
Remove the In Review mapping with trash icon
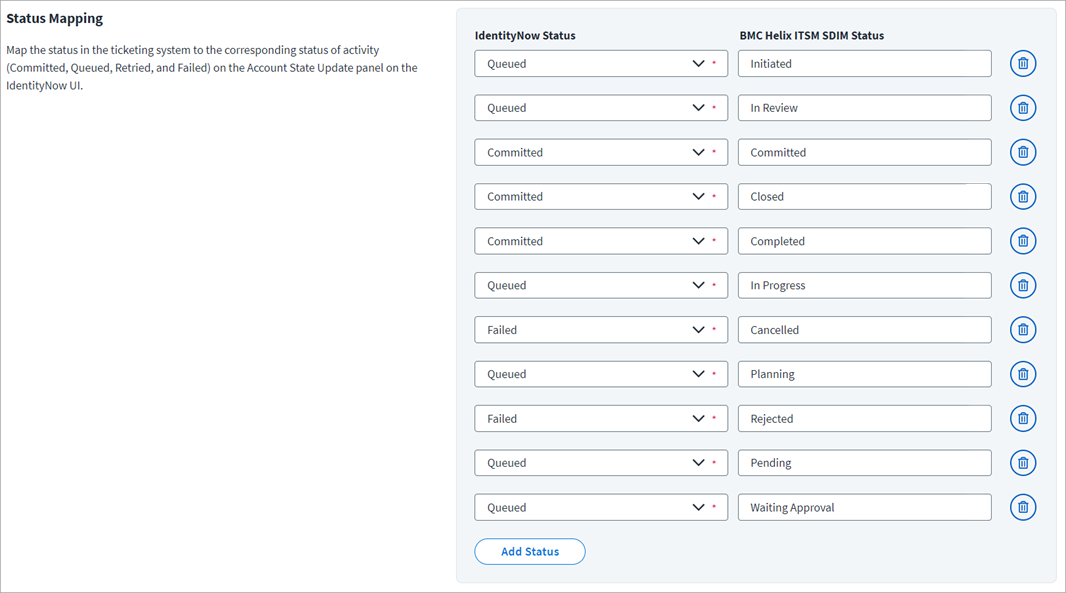pos(1023,107)
